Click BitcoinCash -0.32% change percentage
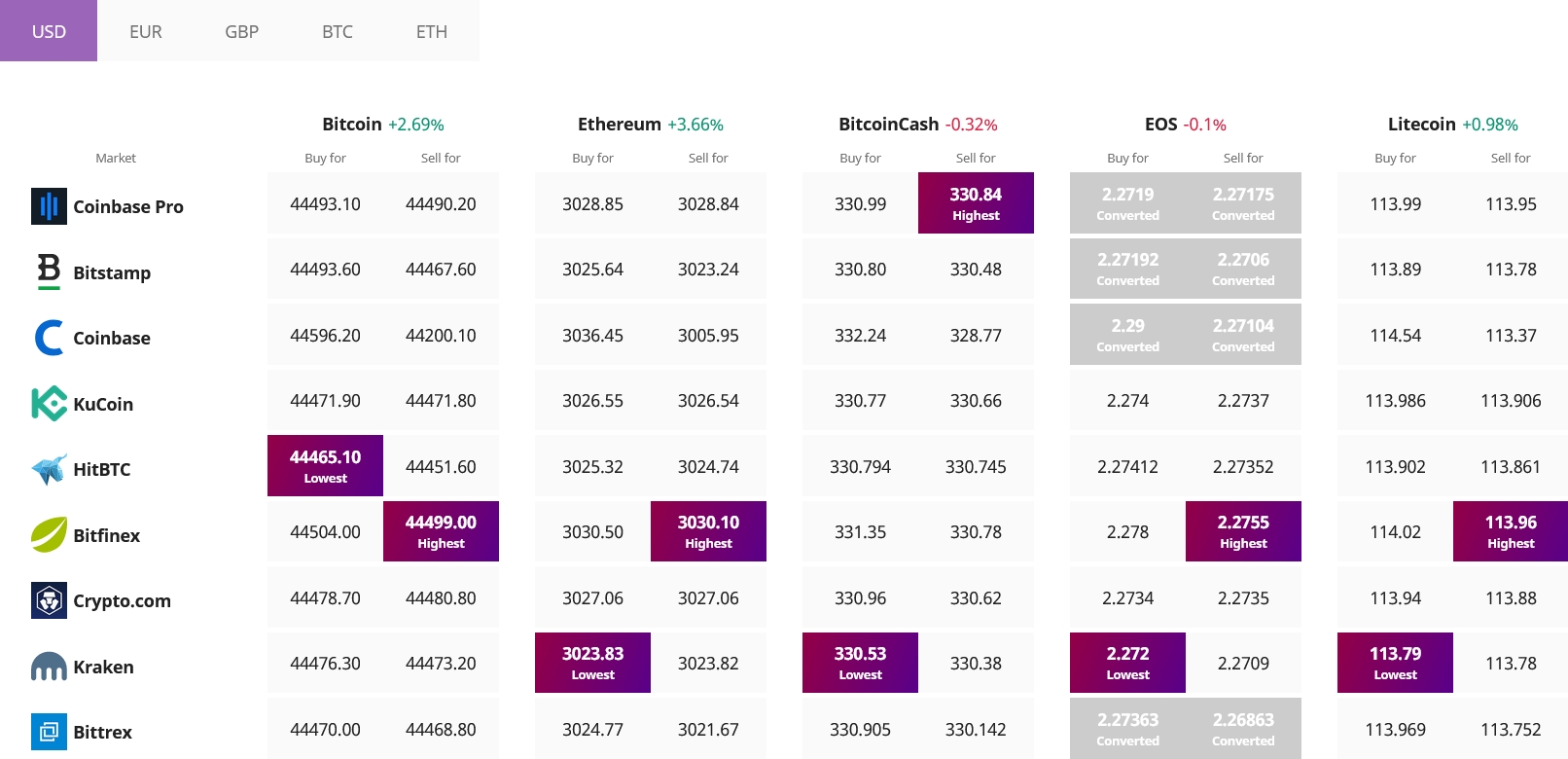1568x759 pixels. pyautogui.click(x=972, y=125)
